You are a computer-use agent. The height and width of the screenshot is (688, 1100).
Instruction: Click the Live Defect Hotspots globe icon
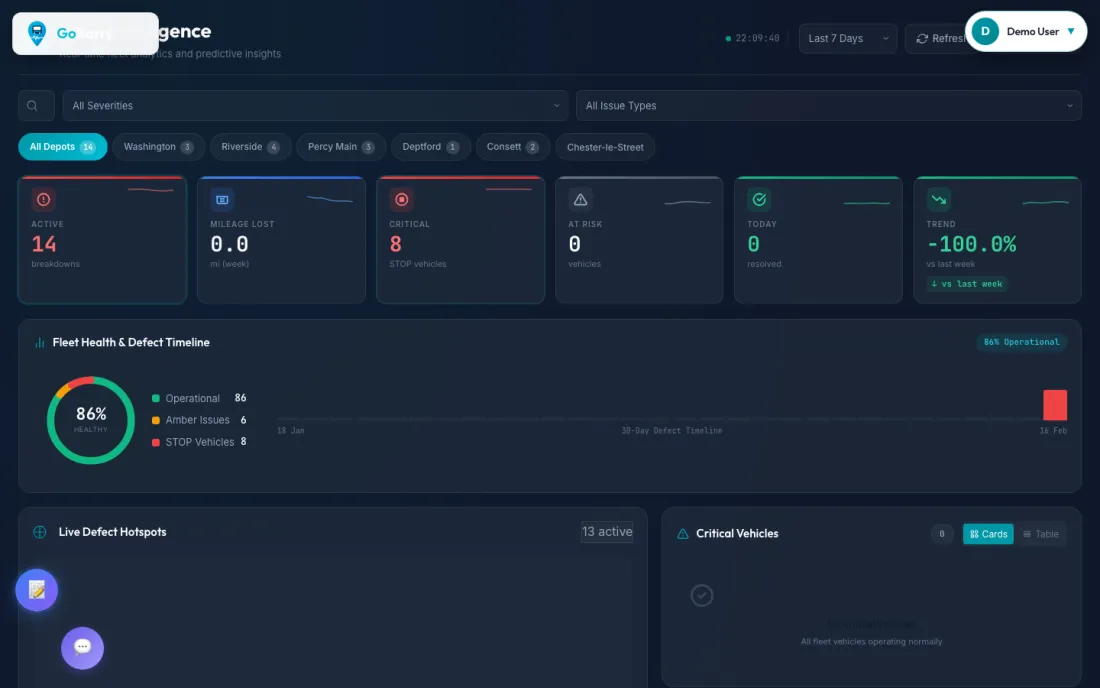click(x=39, y=532)
